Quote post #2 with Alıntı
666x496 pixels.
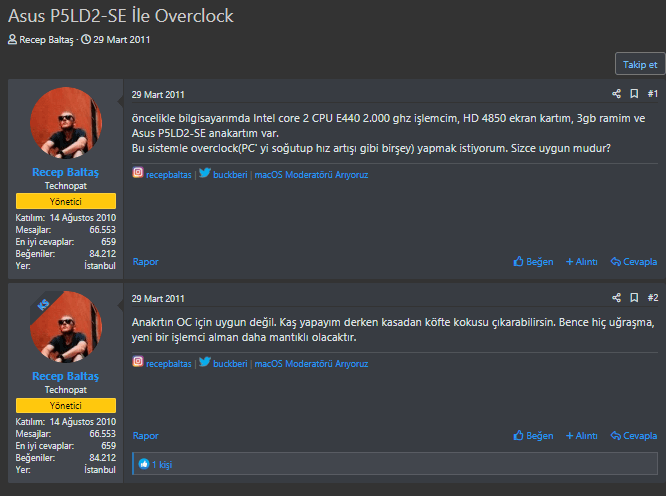[x=581, y=436]
